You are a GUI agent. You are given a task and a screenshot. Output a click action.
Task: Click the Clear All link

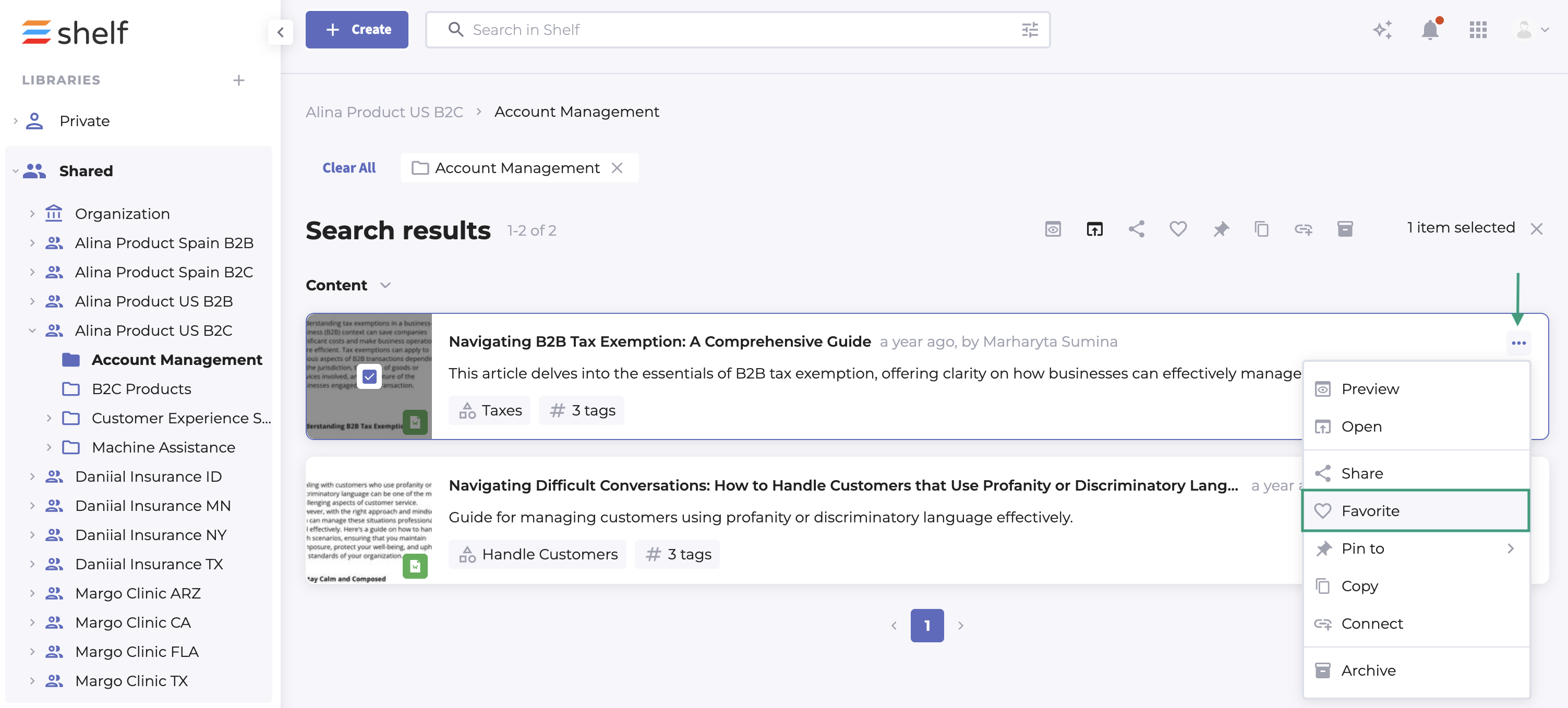click(x=349, y=168)
